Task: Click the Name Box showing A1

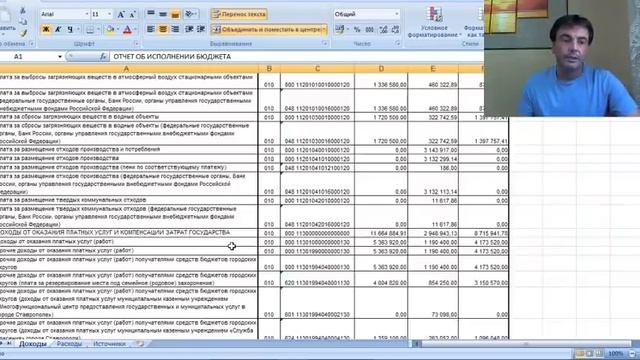Action: click(28, 57)
